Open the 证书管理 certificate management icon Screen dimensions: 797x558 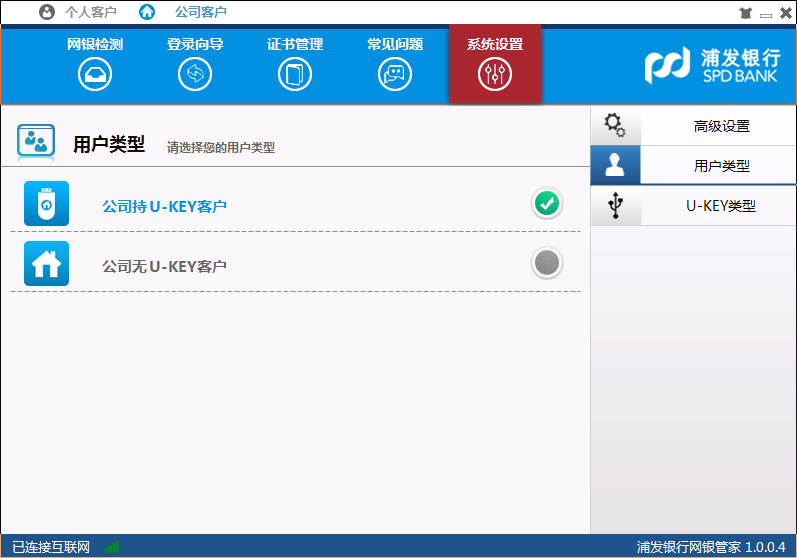[295, 74]
